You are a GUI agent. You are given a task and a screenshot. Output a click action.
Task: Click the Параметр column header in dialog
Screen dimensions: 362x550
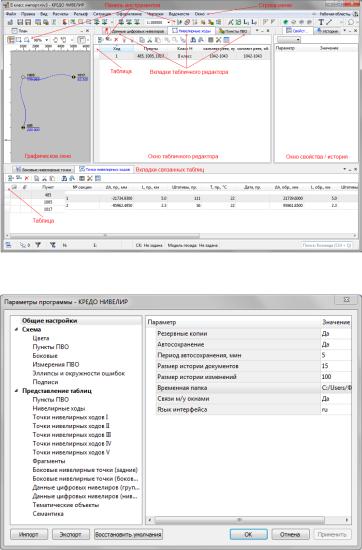pyautogui.click(x=233, y=322)
